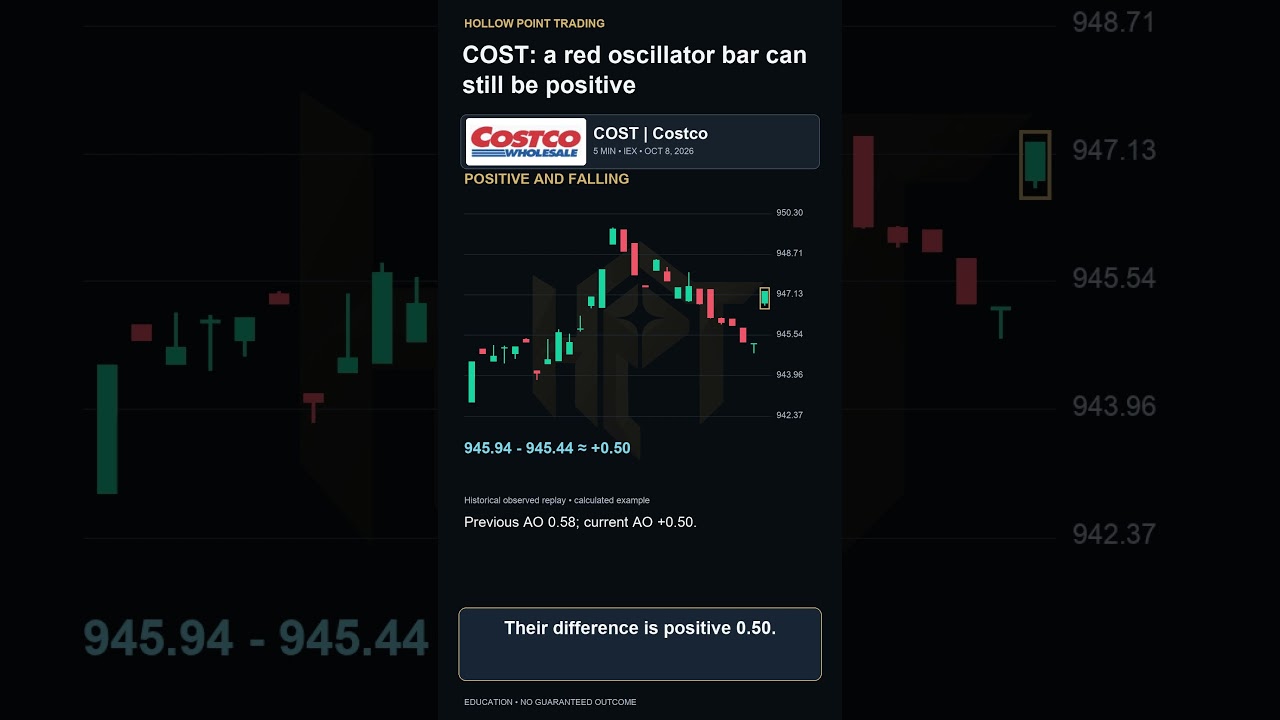The image size is (1280, 720).
Task: Click the small chart's 942.37 axis label
Action: point(789,415)
